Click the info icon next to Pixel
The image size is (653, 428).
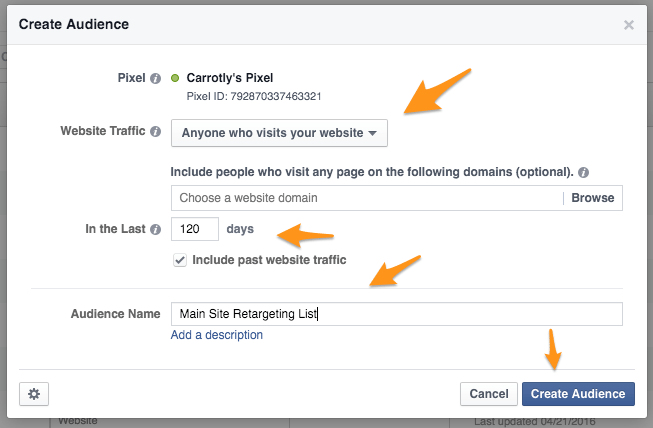pyautogui.click(x=155, y=79)
